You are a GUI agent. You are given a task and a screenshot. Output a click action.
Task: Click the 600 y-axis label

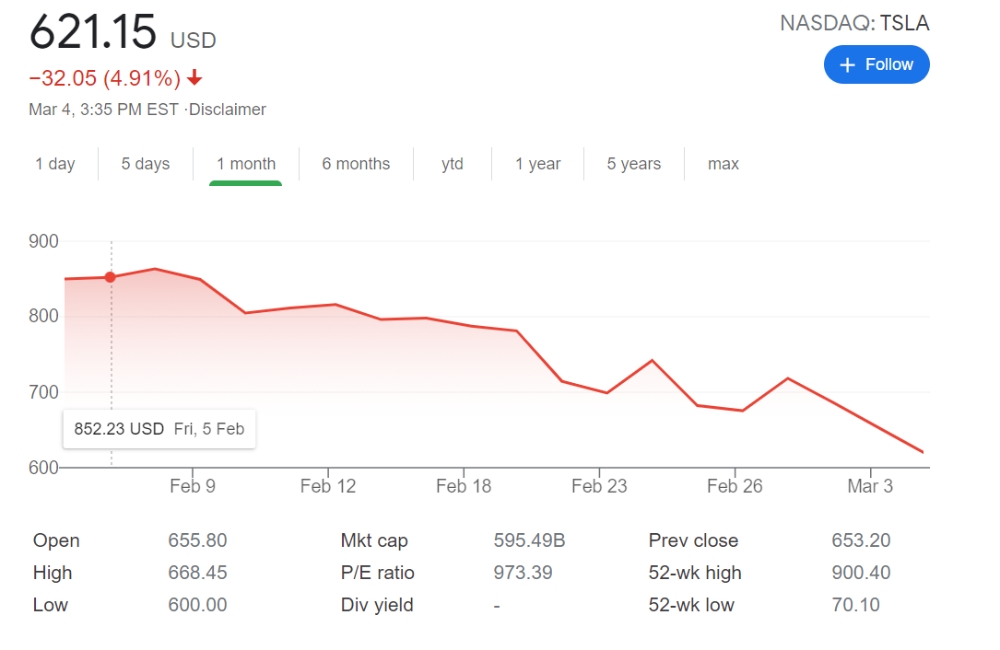coord(43,468)
